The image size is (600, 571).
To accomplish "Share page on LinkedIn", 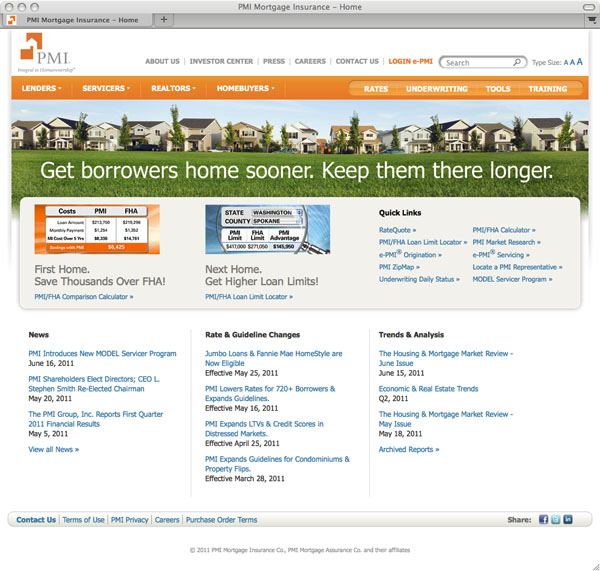I will click(x=568, y=519).
